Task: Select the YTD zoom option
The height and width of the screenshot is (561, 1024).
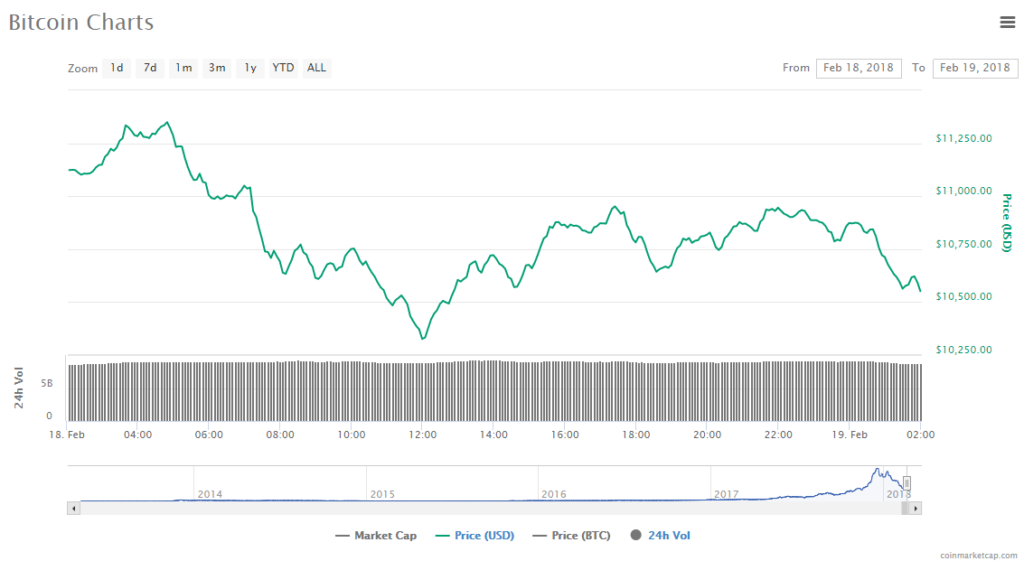Action: tap(283, 68)
